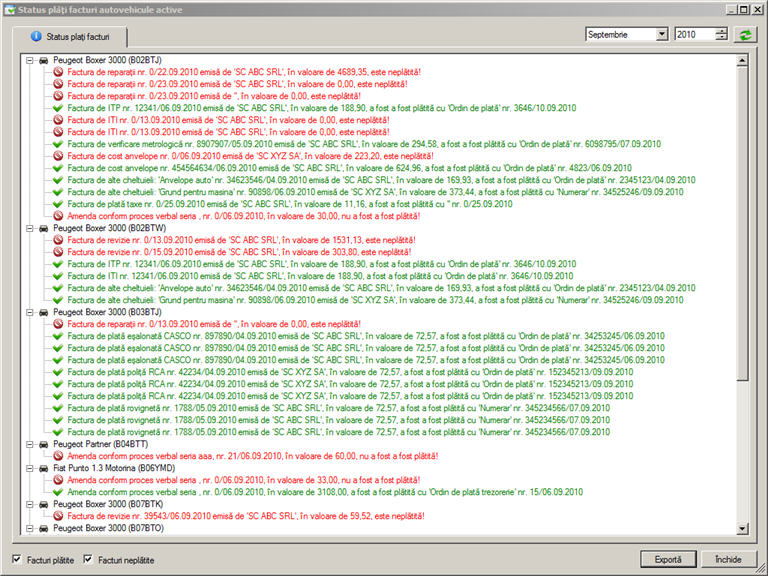
Task: Click the scrollbar down arrow of the list
Action: coord(742,527)
